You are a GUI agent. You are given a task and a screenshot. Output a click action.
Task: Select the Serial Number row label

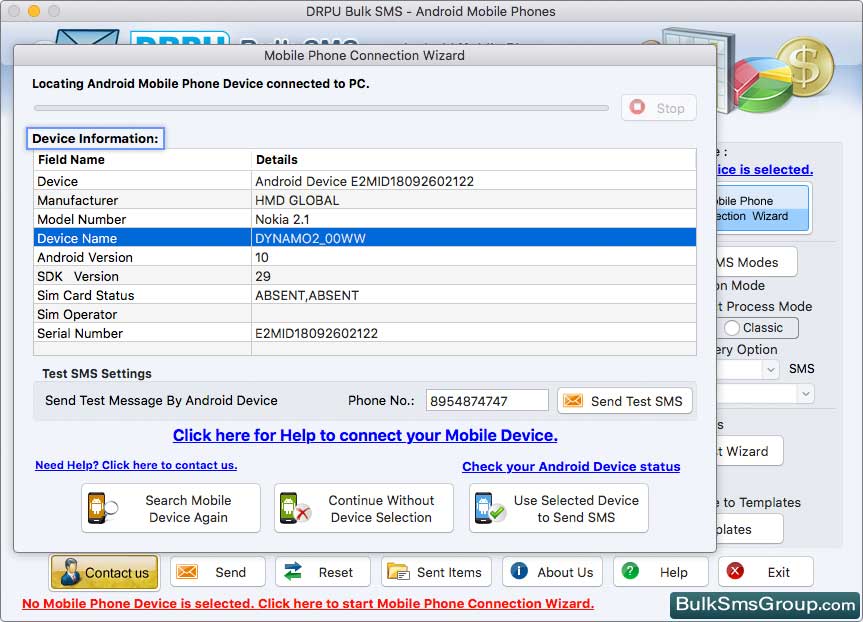[80, 334]
